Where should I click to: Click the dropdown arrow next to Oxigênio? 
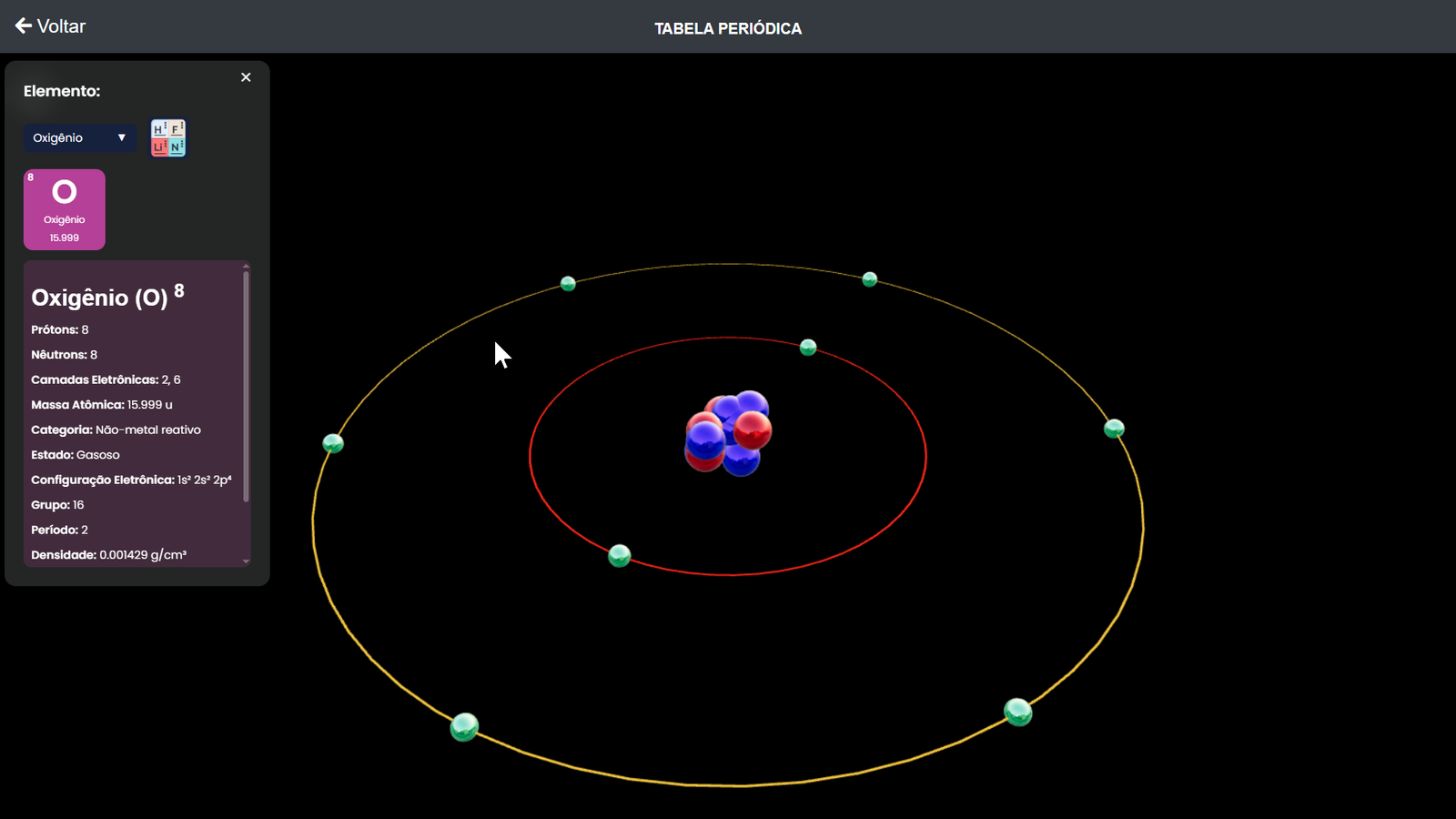pos(121,138)
